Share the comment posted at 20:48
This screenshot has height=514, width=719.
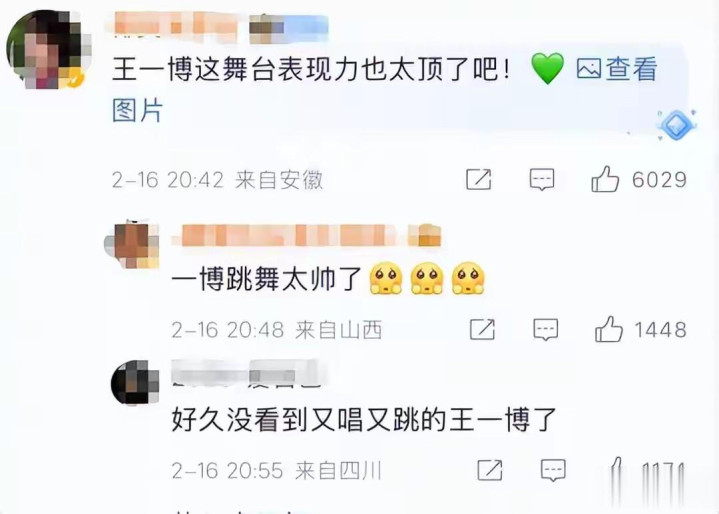482,329
